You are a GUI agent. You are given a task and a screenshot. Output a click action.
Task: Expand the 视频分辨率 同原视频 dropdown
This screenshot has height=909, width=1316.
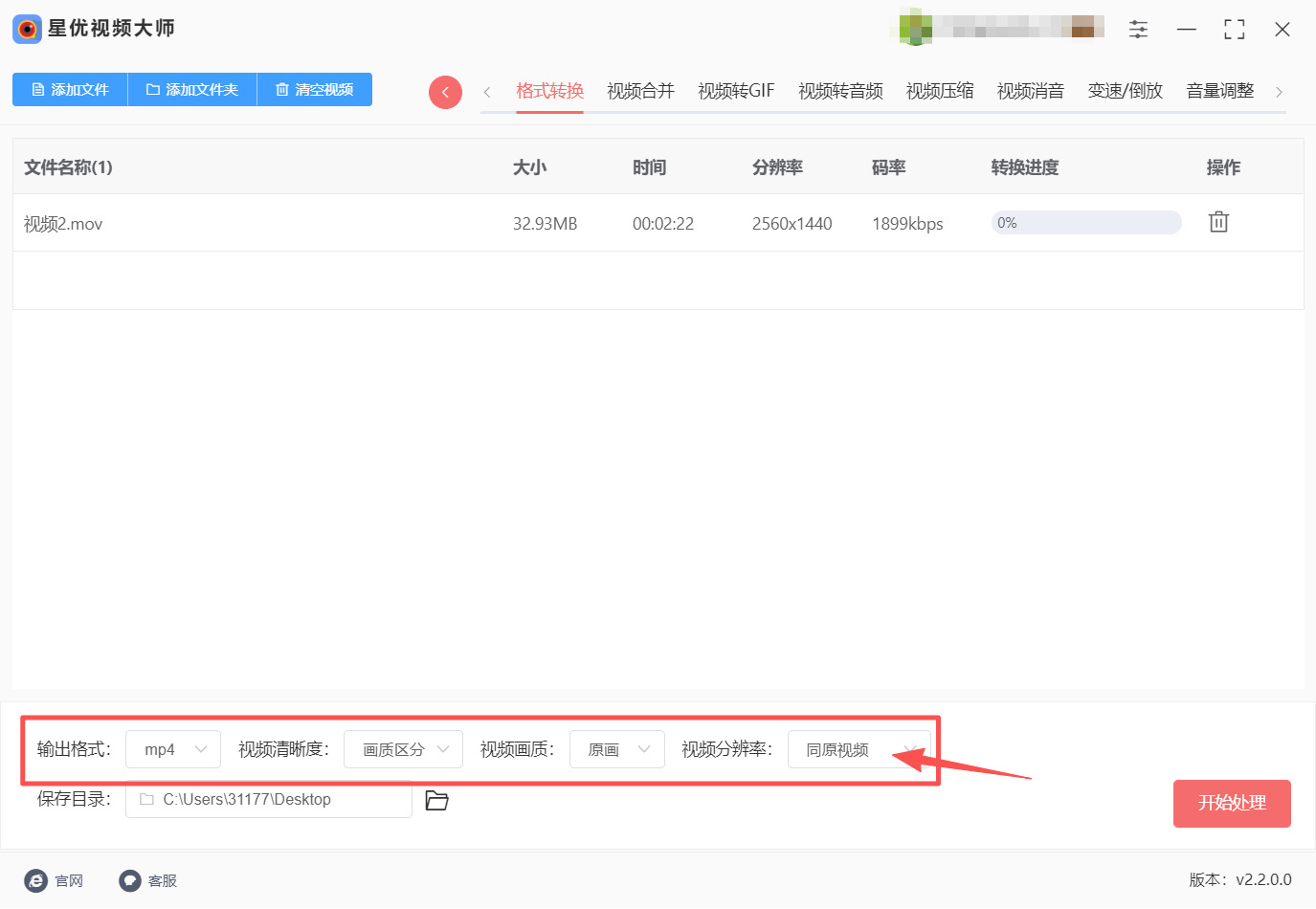pos(857,749)
